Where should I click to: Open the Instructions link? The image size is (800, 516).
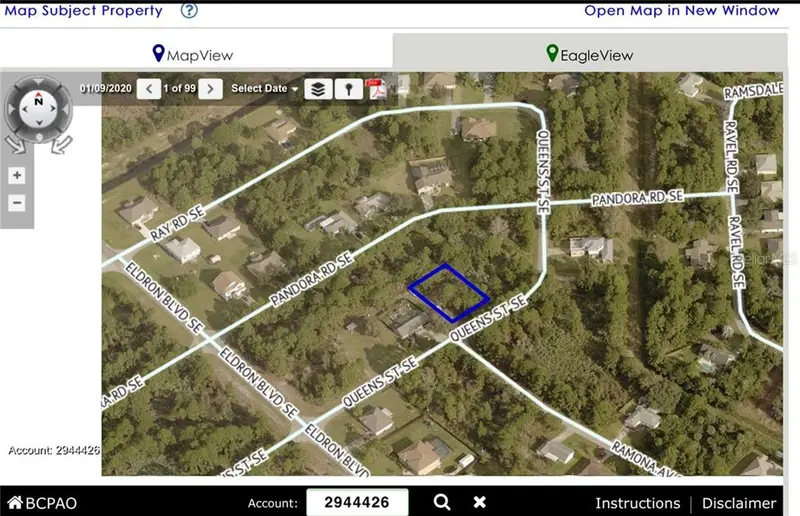point(638,503)
